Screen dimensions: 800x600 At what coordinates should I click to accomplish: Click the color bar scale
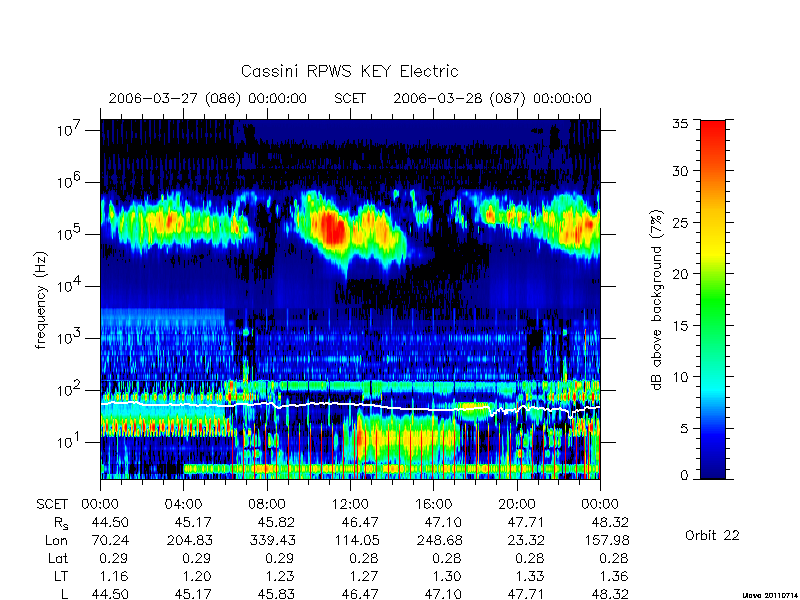tap(713, 299)
